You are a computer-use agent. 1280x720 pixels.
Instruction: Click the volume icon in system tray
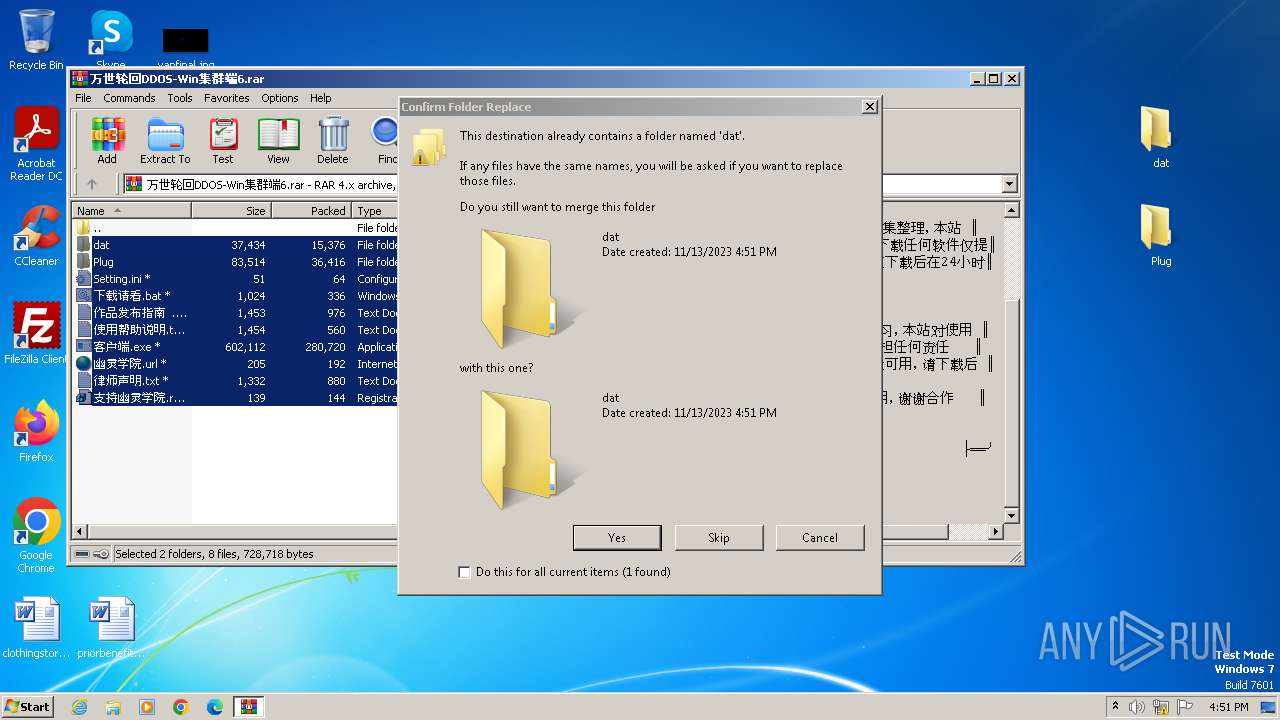tap(1136, 707)
